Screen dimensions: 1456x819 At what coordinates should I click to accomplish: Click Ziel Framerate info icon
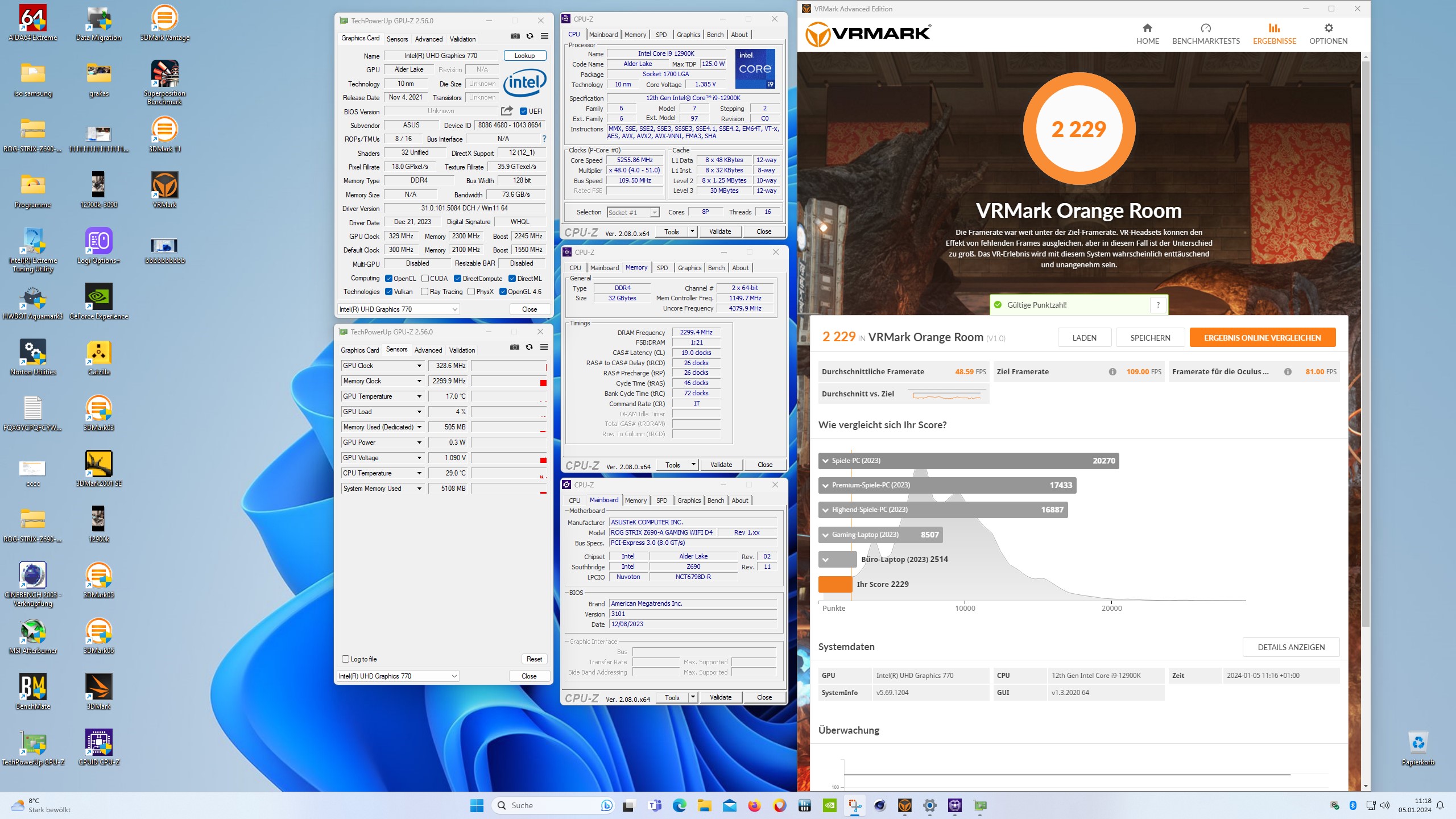(1112, 371)
